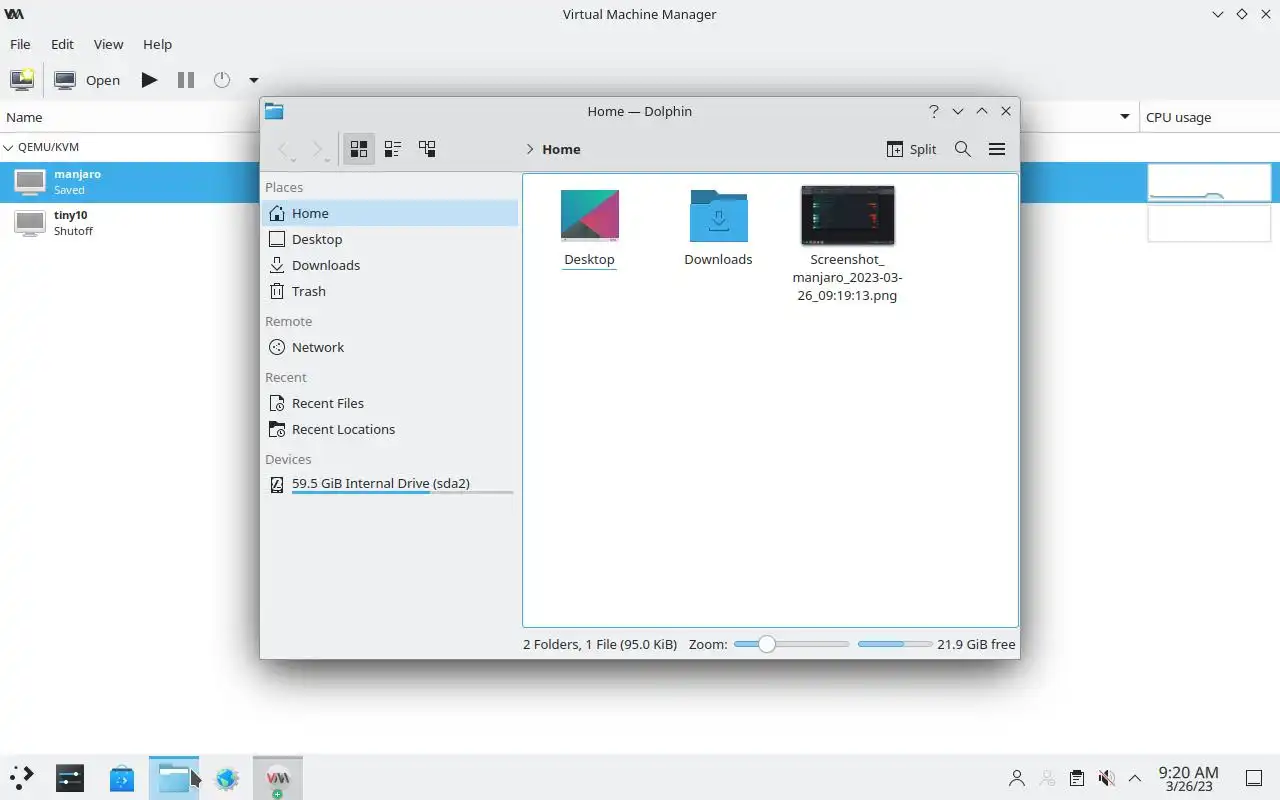Open Recent Locations in sidebar

[x=390, y=429]
